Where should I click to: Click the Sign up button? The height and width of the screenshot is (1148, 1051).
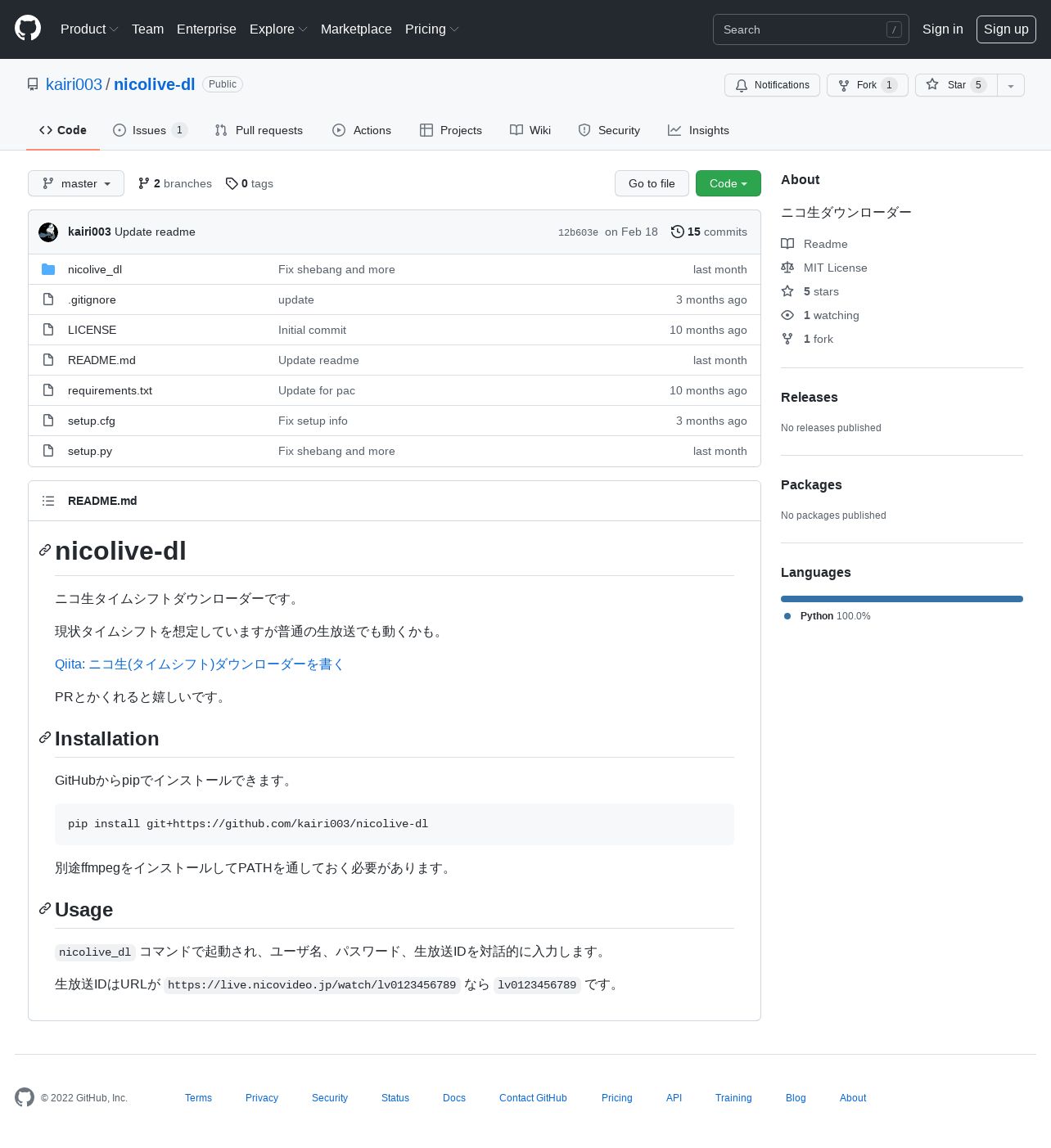tap(1006, 29)
